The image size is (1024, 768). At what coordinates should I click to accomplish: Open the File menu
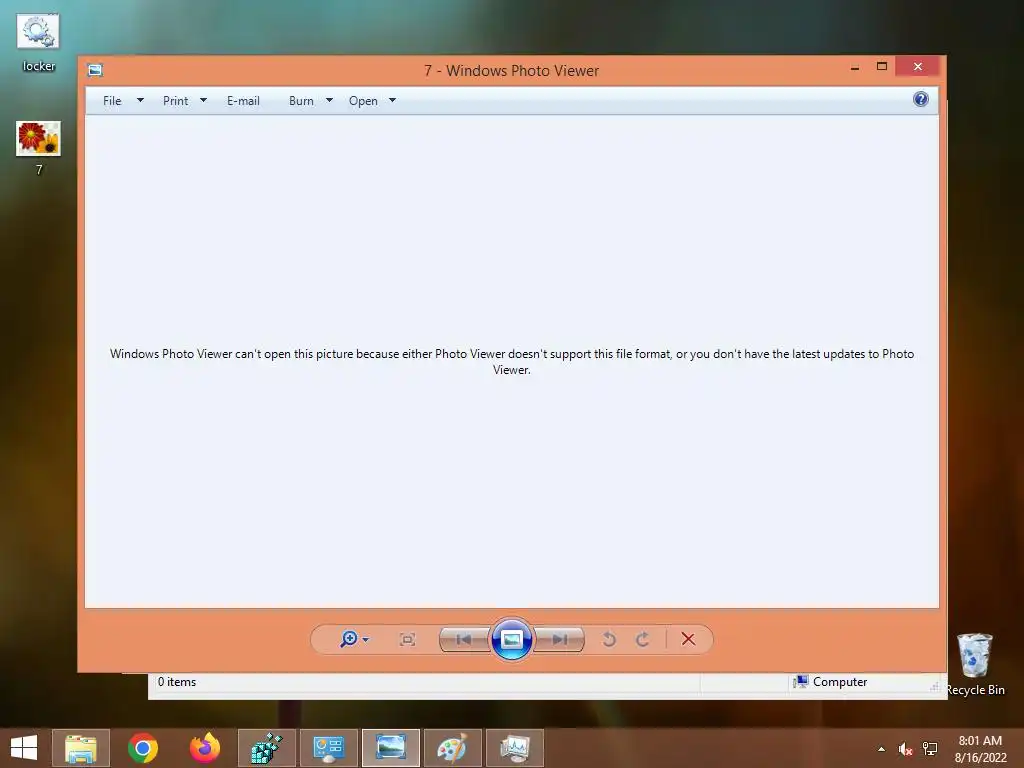(112, 101)
